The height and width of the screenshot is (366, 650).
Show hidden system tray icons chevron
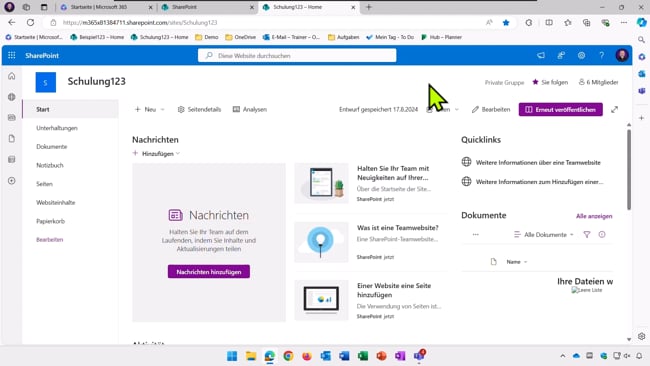(x=563, y=356)
